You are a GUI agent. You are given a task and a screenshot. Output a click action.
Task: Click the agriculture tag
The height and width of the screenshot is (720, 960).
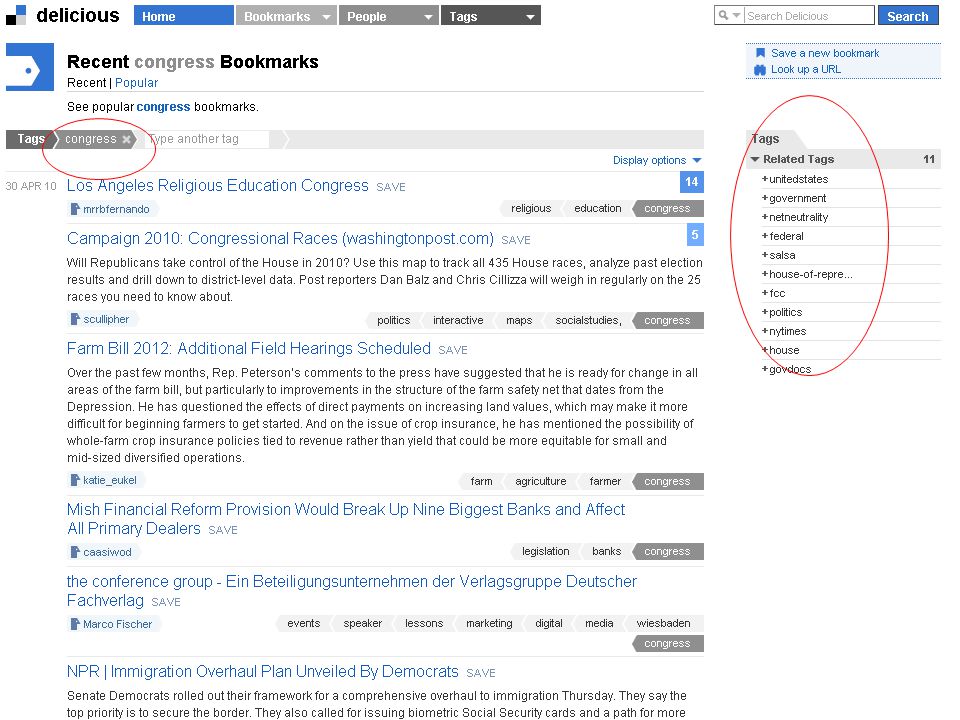tap(541, 482)
